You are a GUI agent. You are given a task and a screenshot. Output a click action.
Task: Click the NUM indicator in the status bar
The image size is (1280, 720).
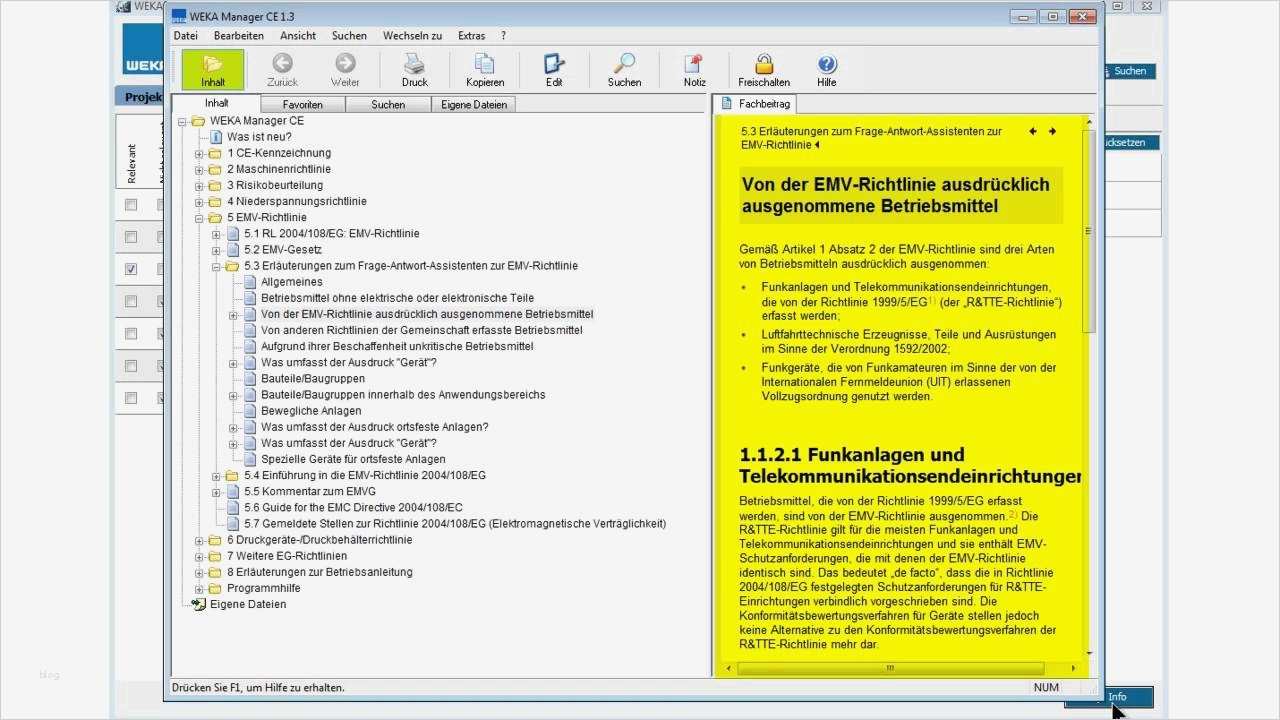click(x=1046, y=687)
